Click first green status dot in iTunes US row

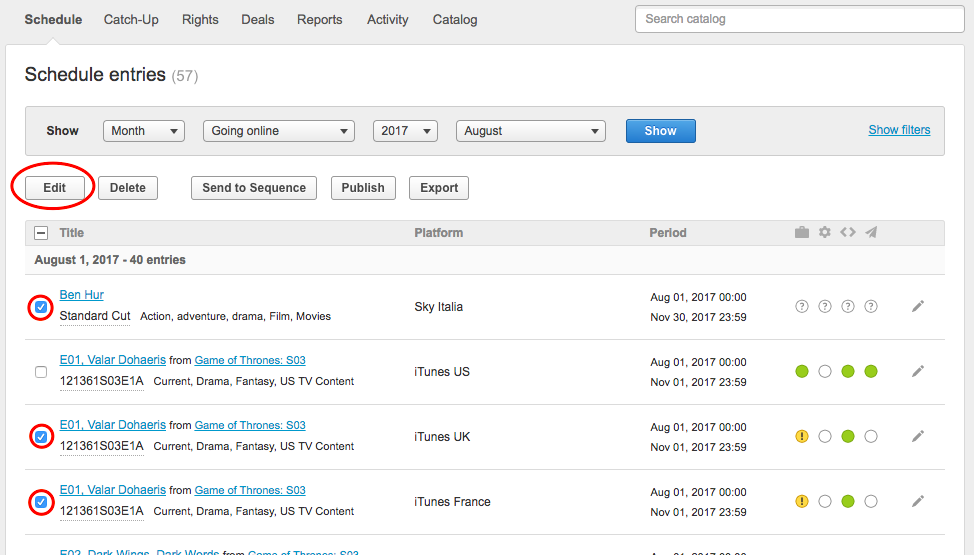pyautogui.click(x=802, y=372)
